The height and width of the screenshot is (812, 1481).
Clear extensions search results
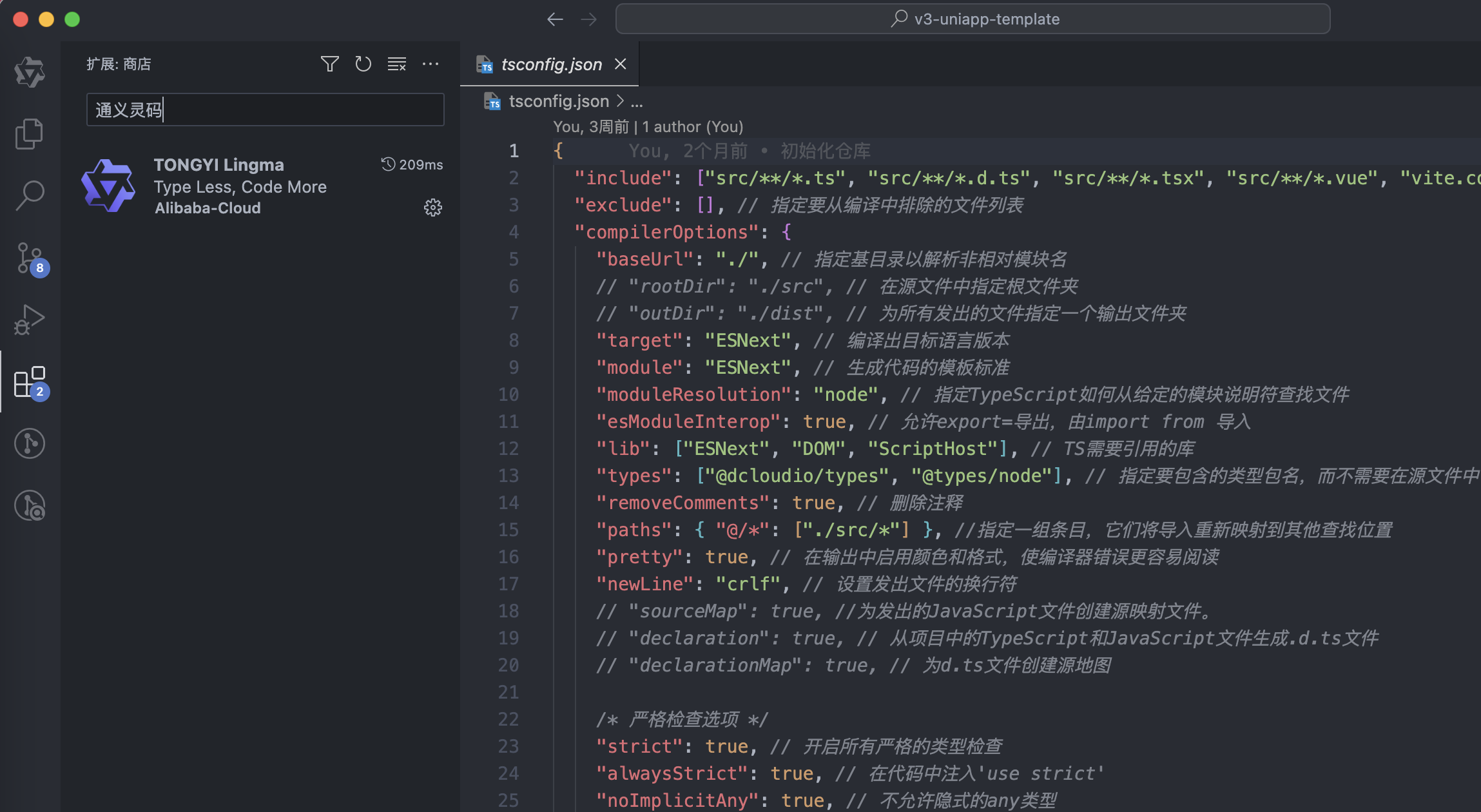pos(396,64)
